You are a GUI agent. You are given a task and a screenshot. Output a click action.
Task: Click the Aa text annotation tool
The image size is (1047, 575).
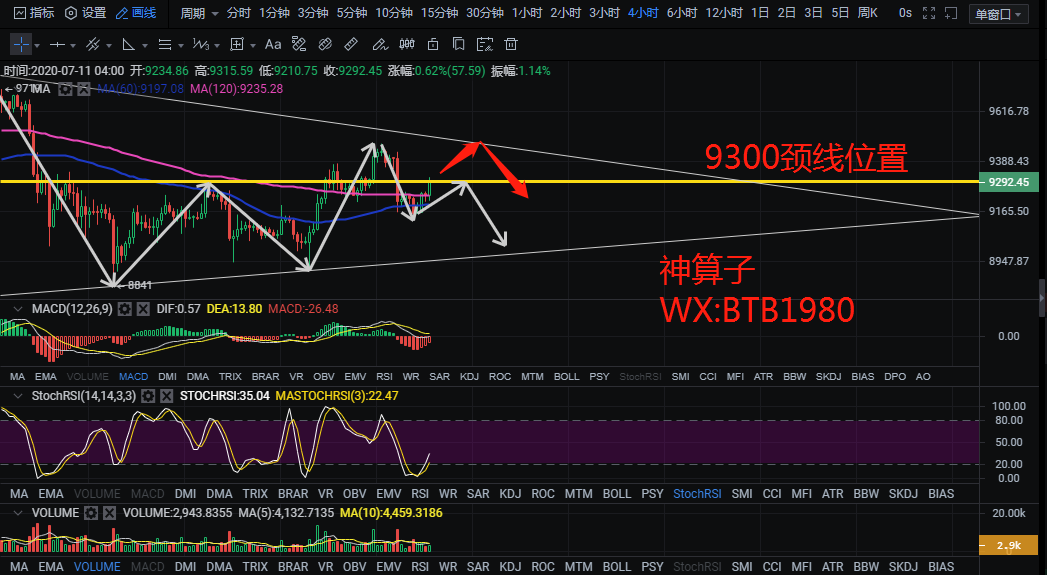[272, 45]
